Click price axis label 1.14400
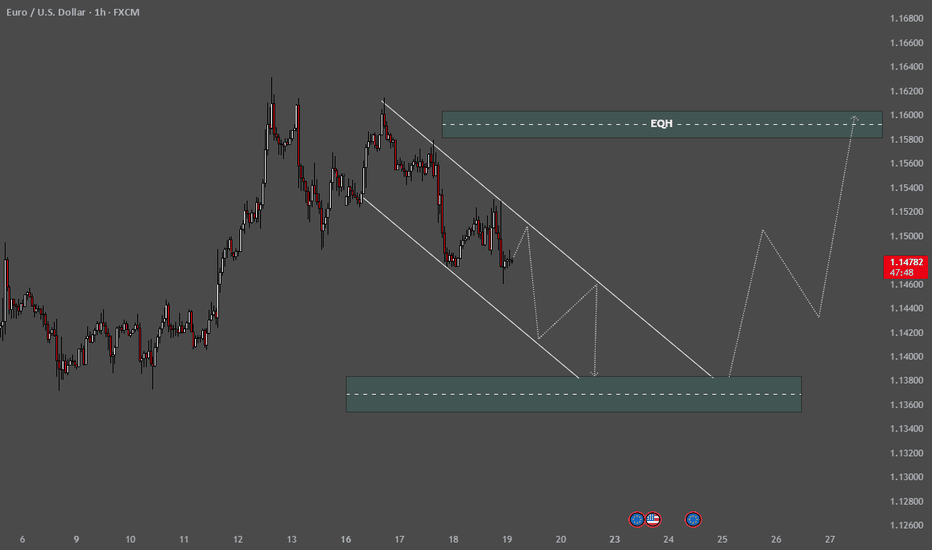Viewport: 932px width, 550px height. pos(906,308)
